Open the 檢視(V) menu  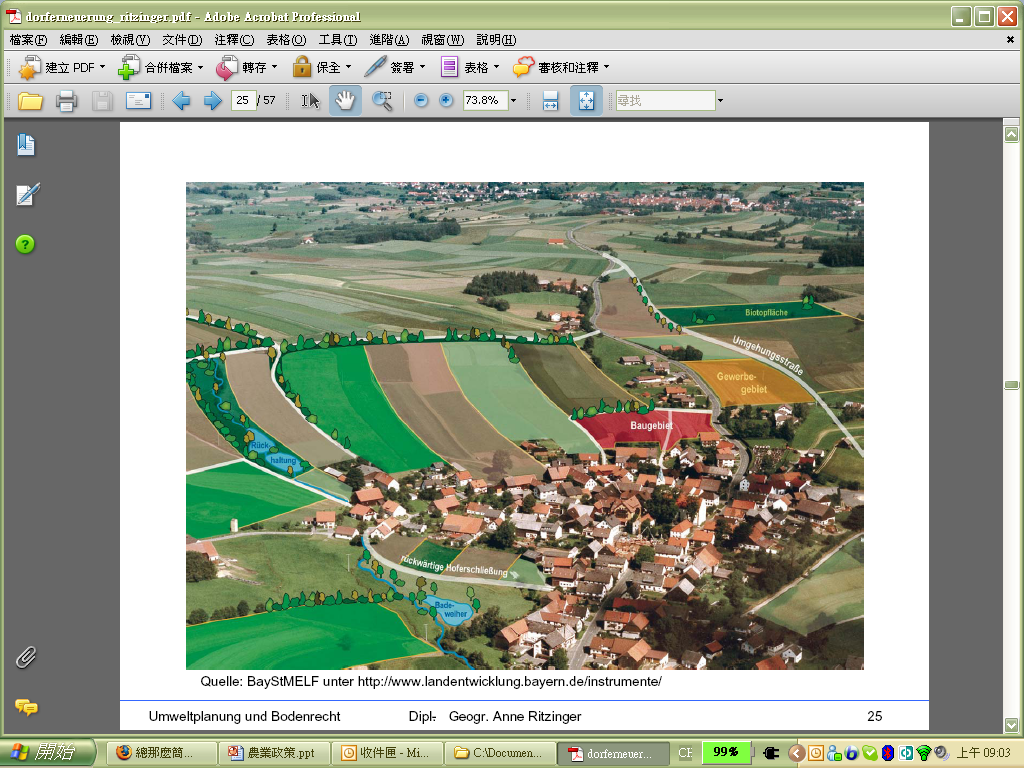[x=130, y=40]
